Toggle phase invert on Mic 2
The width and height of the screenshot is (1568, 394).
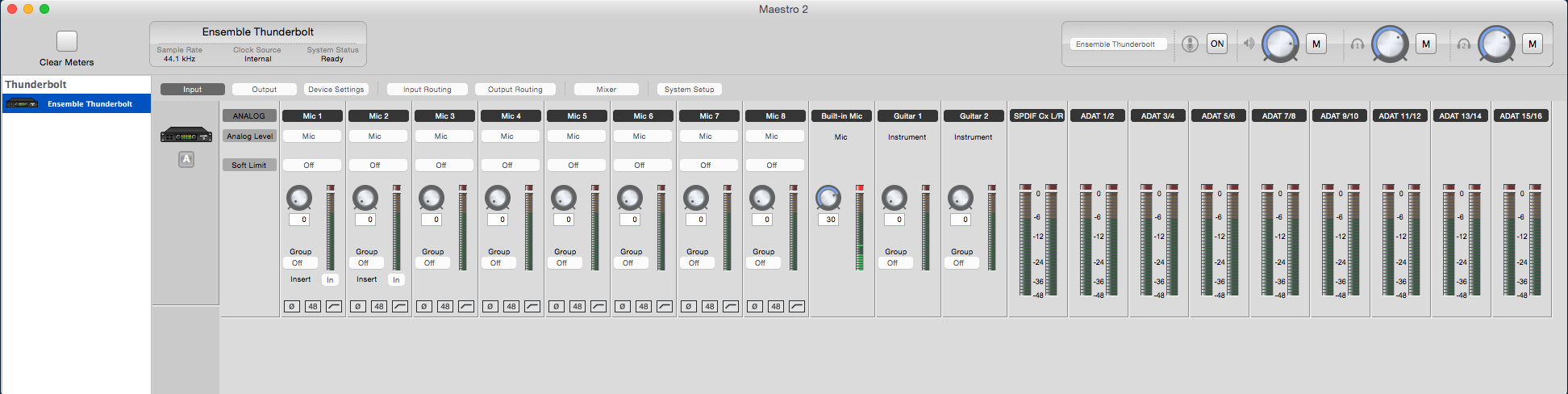(358, 307)
